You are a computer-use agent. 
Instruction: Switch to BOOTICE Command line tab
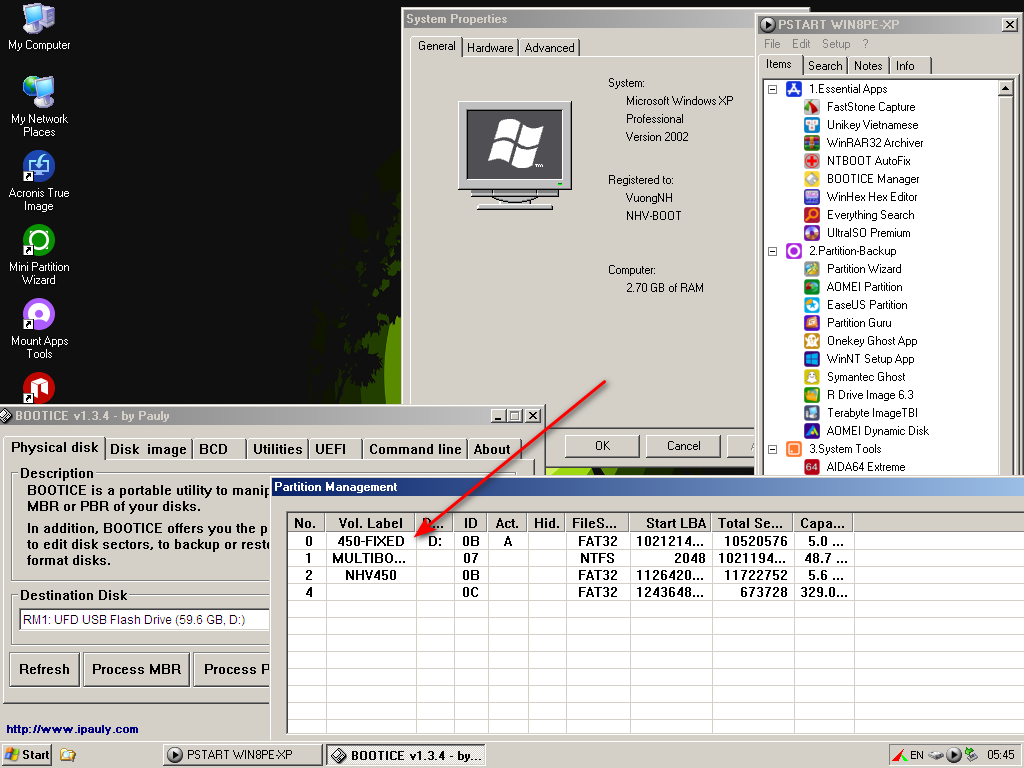coord(415,449)
